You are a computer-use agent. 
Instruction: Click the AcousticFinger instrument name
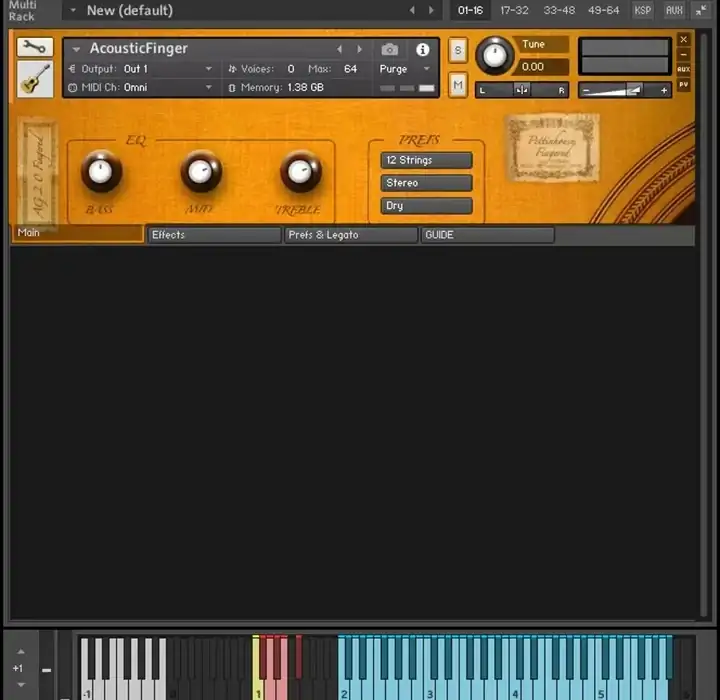tap(139, 48)
